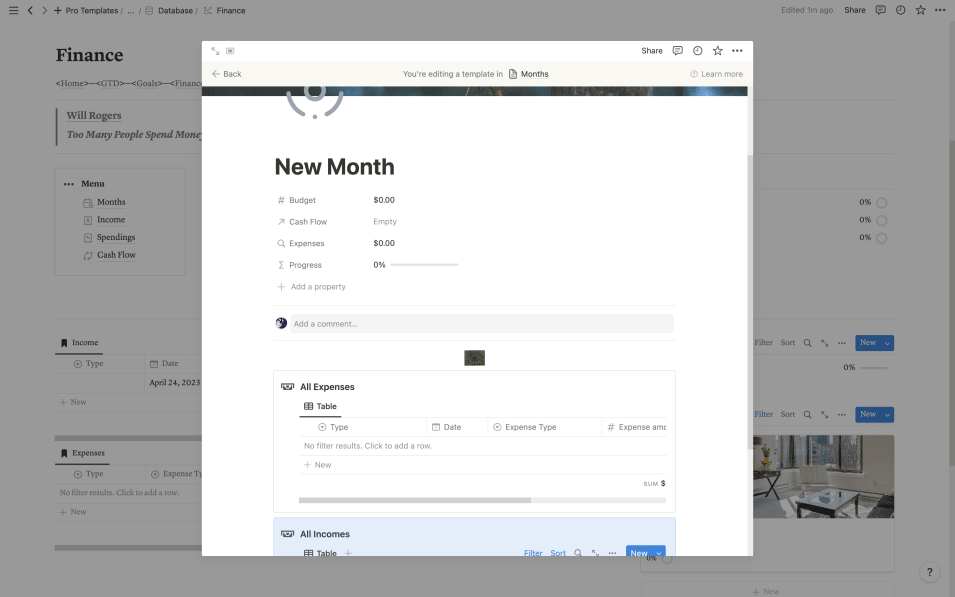
Task: Click the Add a comment field
Action: coord(481,323)
